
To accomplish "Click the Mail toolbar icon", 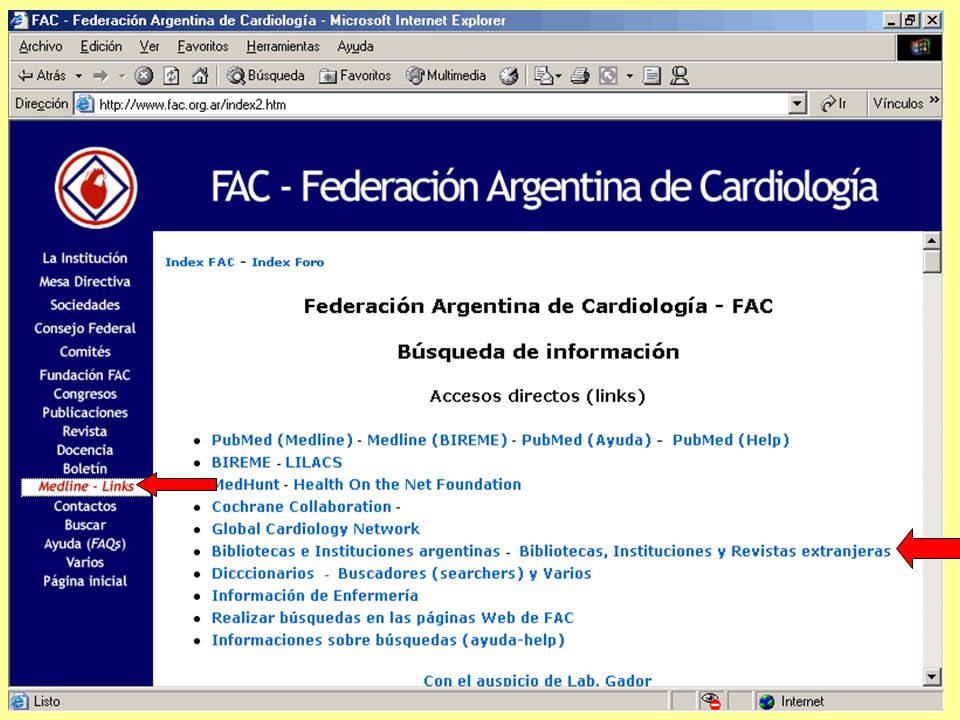I will coord(542,76).
